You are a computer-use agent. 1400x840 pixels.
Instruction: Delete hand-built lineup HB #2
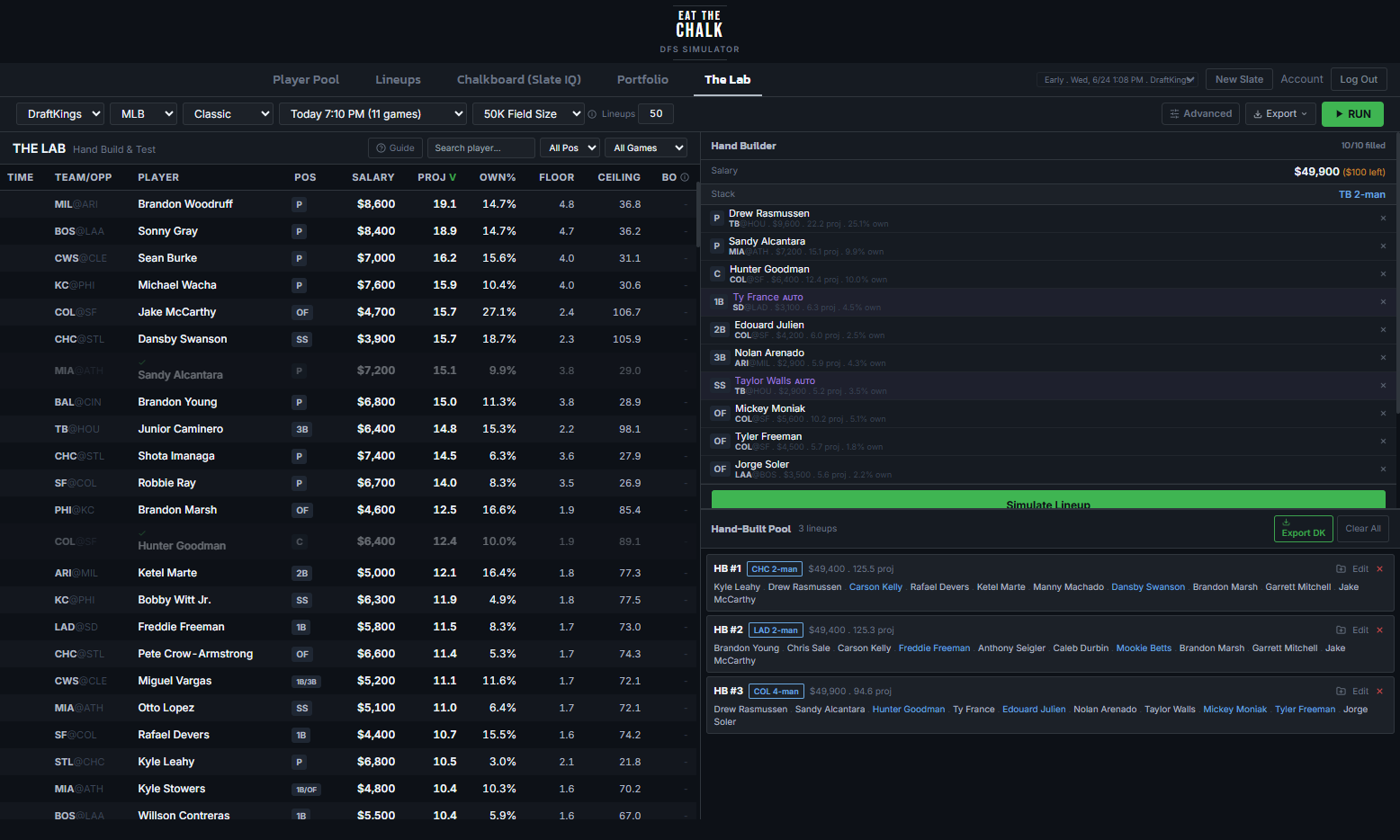(x=1380, y=630)
